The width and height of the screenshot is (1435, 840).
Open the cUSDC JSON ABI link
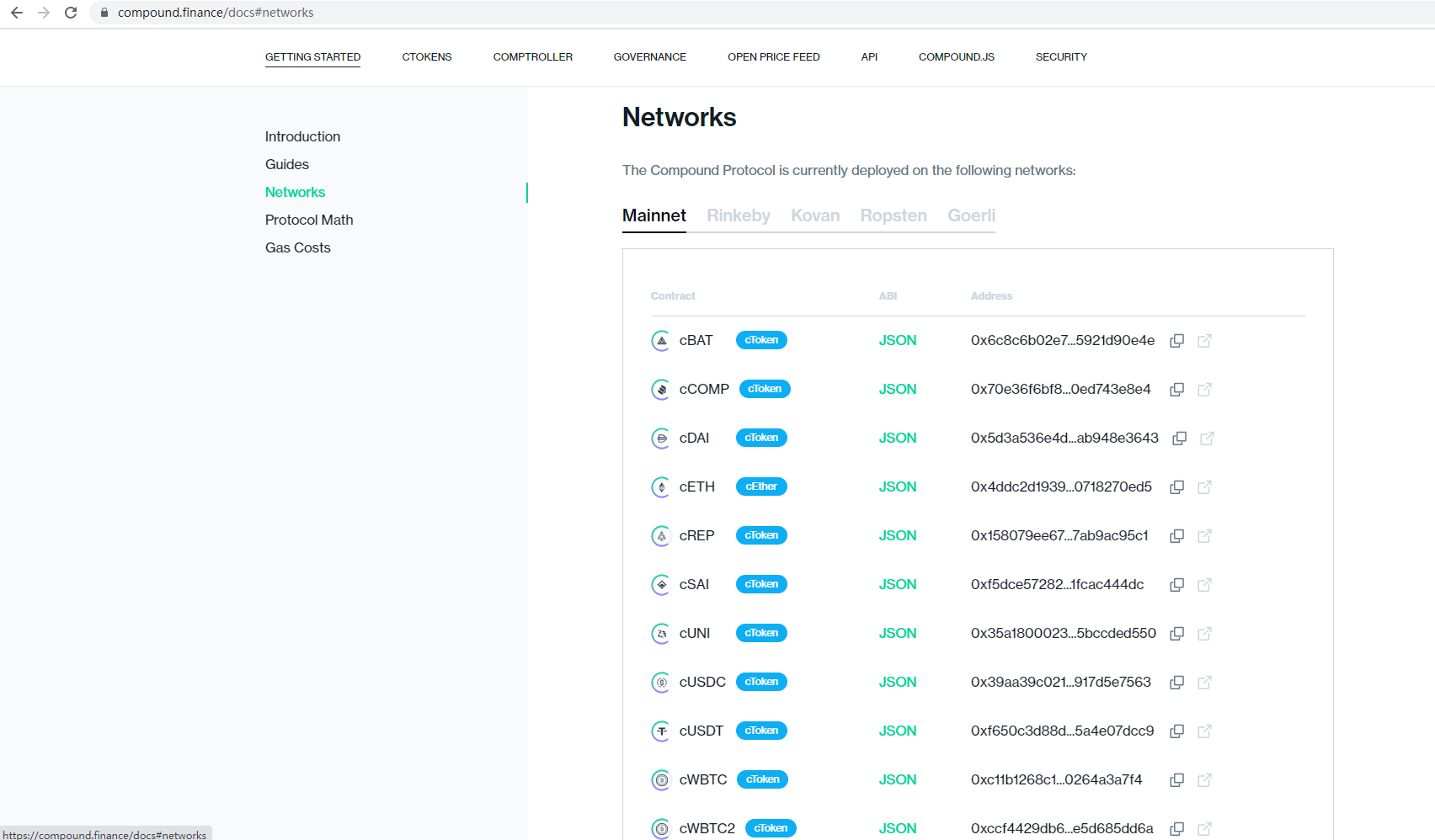click(x=898, y=683)
